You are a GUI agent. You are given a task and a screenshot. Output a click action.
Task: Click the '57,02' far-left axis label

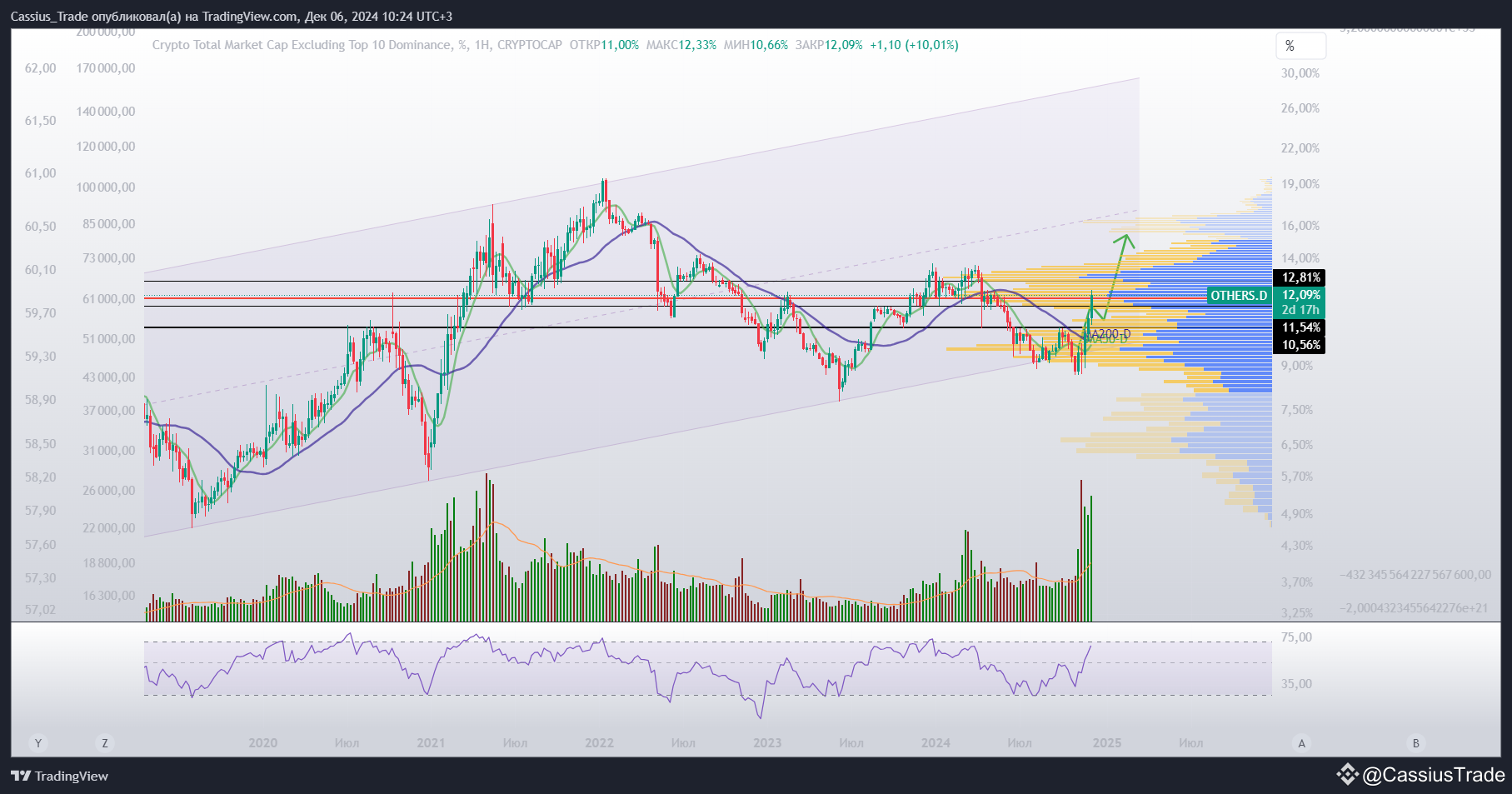tap(41, 610)
